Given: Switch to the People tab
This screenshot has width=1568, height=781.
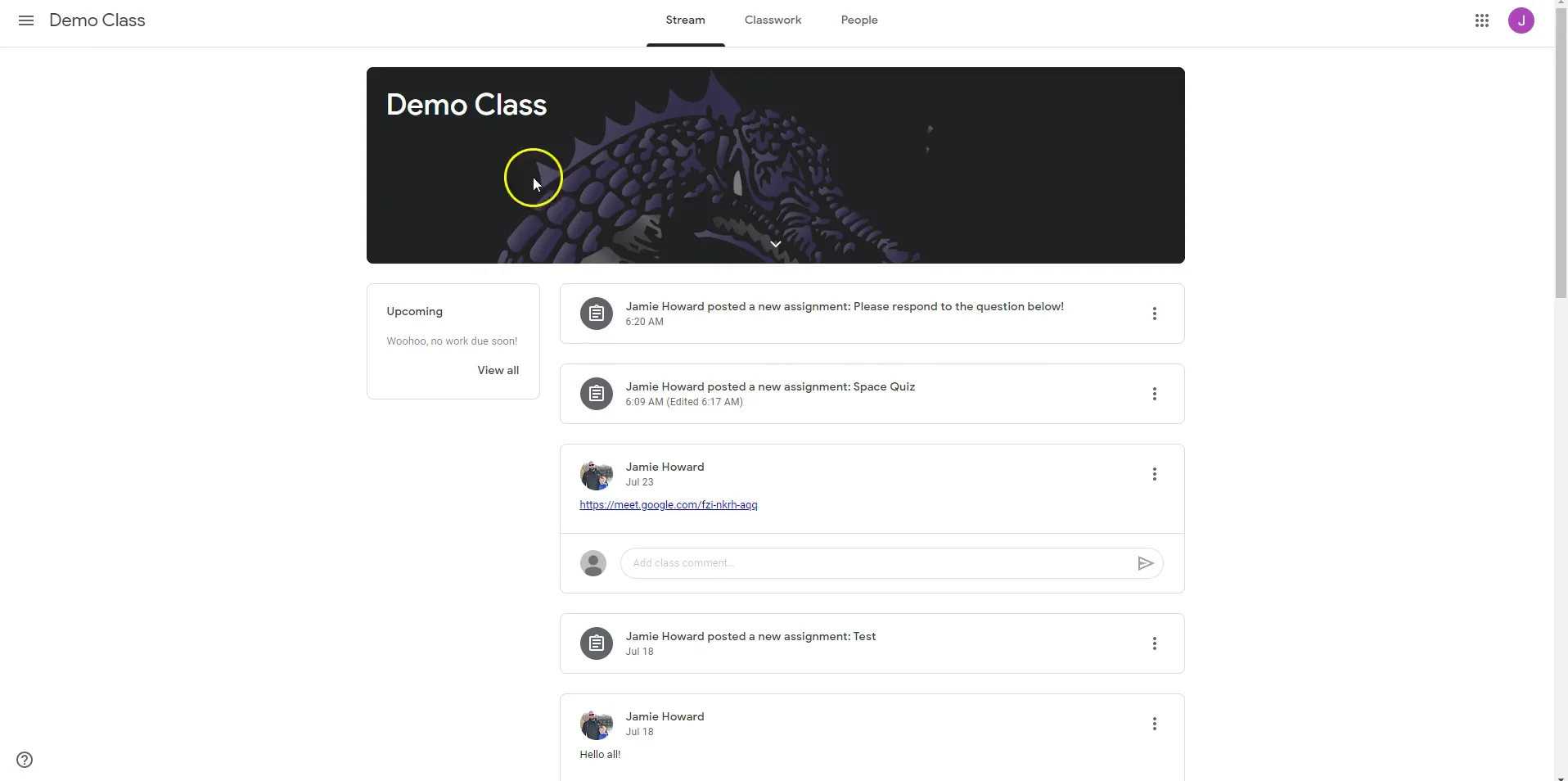Looking at the screenshot, I should click(859, 20).
